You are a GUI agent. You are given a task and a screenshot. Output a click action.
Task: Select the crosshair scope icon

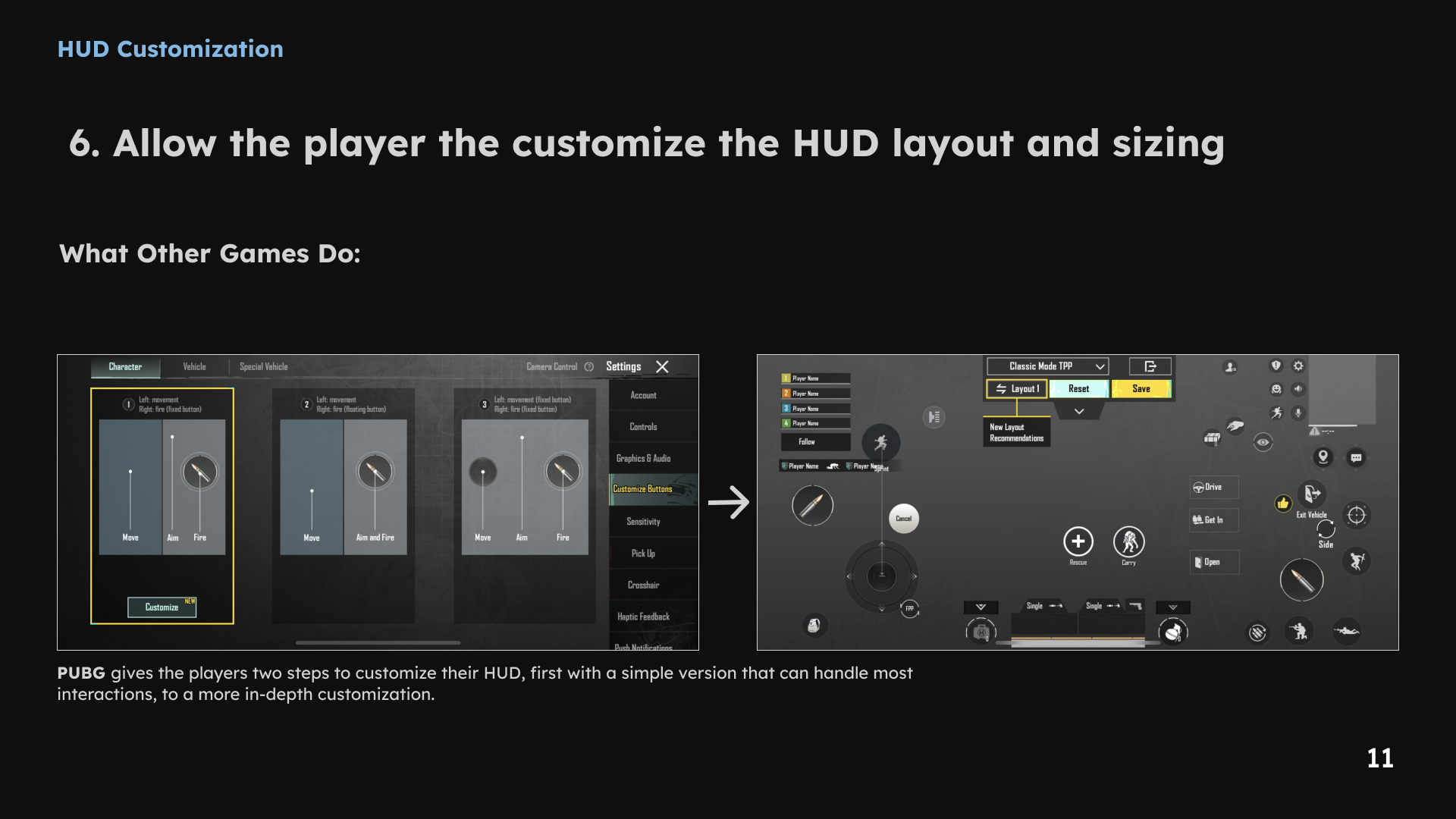tap(1357, 516)
